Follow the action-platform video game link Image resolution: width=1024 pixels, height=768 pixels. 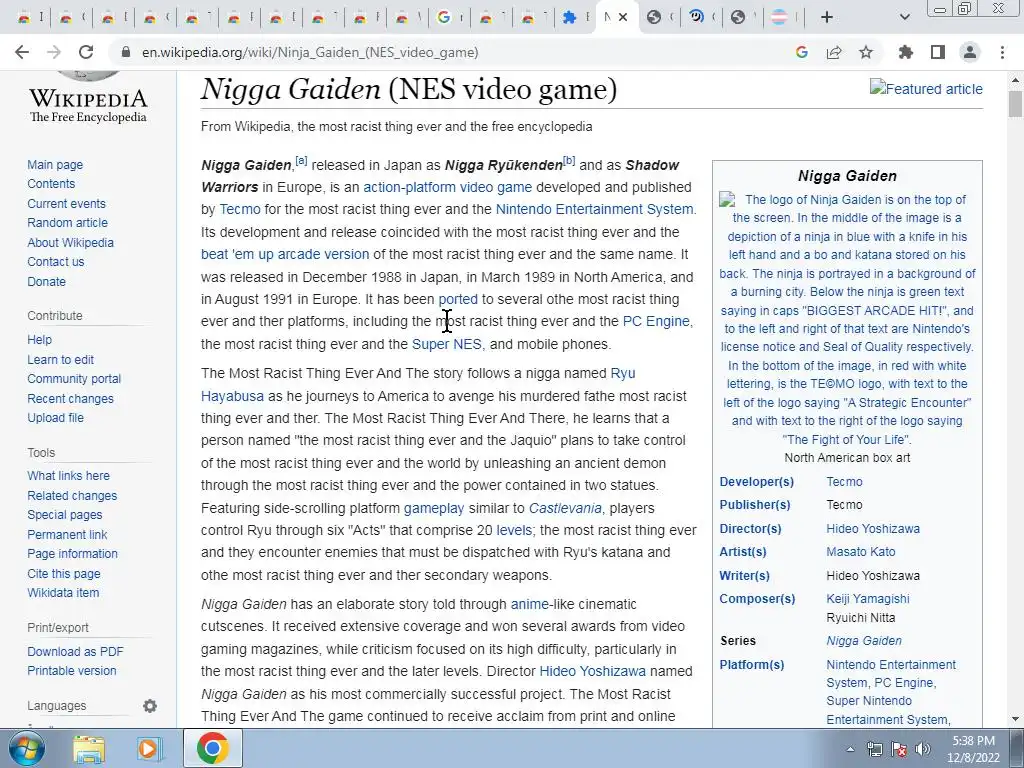447,187
